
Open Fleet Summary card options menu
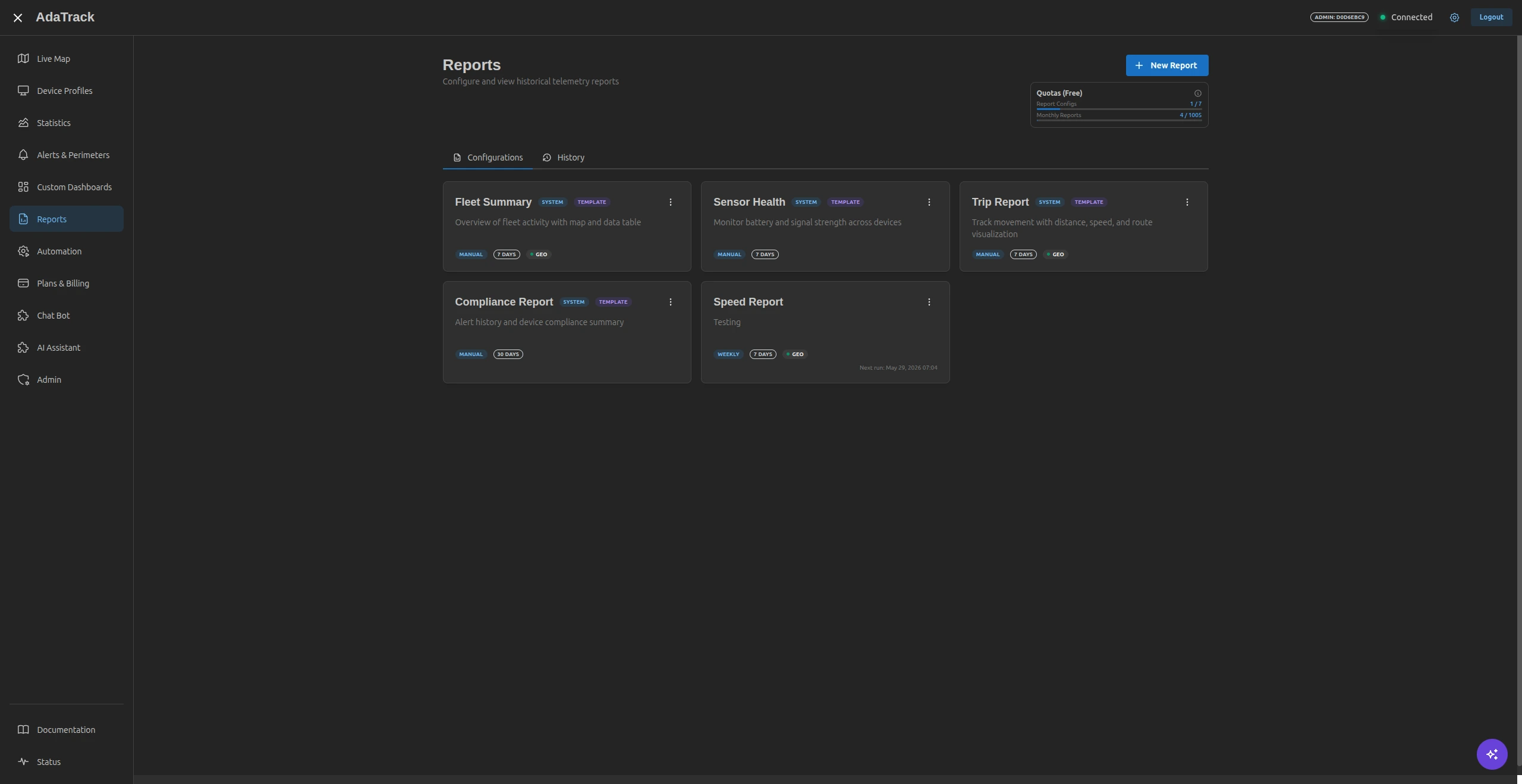(x=671, y=202)
